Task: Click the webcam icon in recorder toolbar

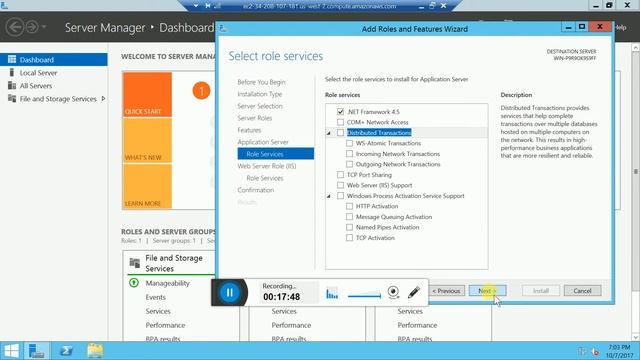Action: 393,292
